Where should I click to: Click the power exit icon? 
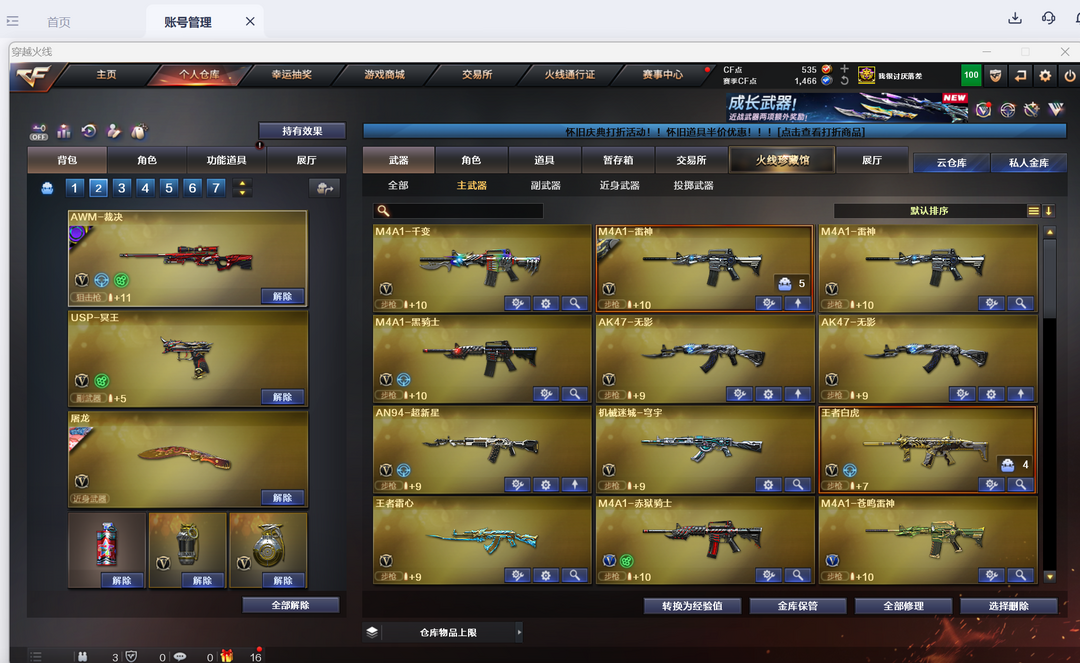click(1070, 76)
